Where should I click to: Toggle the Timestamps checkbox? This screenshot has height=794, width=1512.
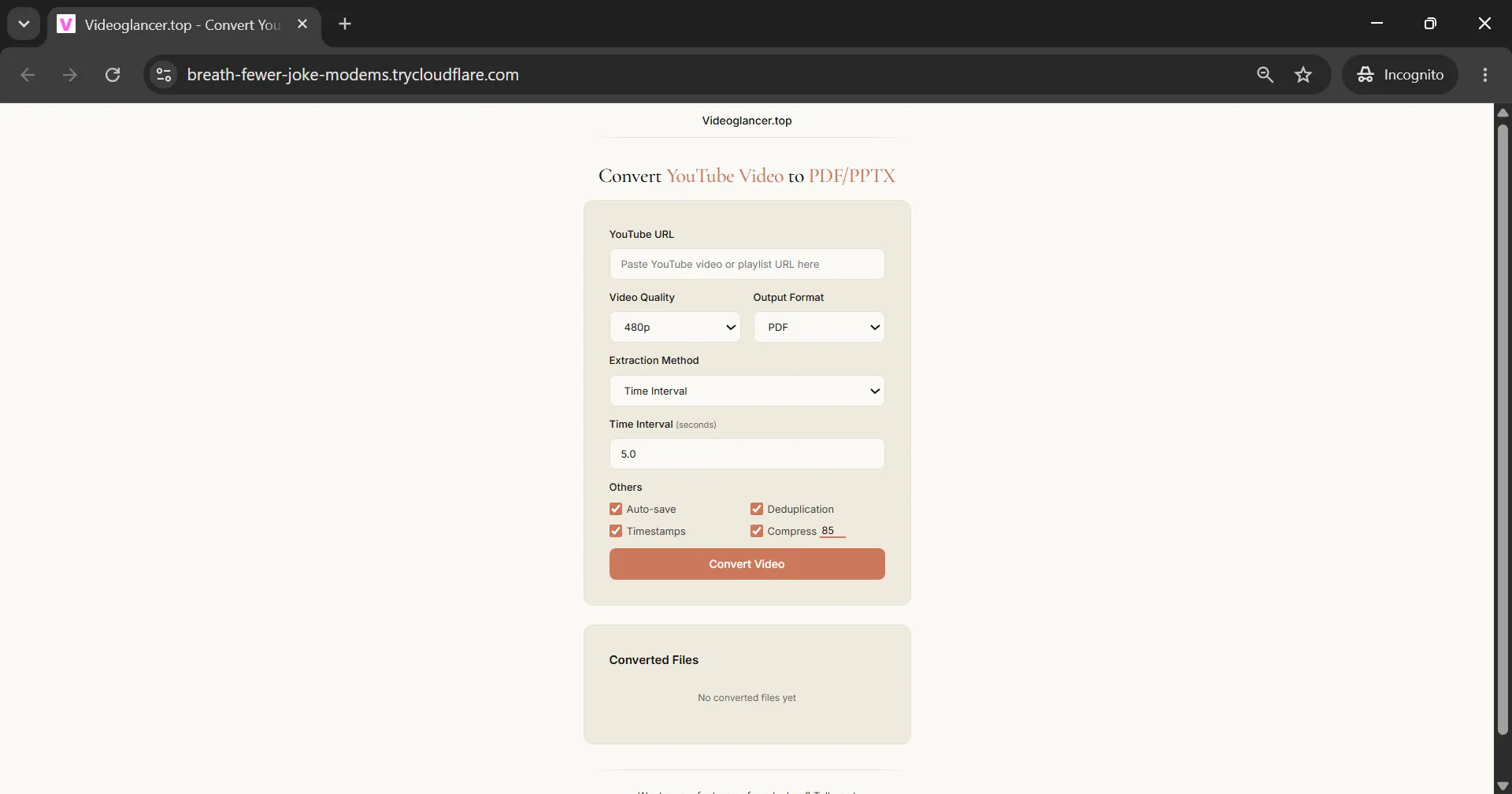[x=616, y=531]
